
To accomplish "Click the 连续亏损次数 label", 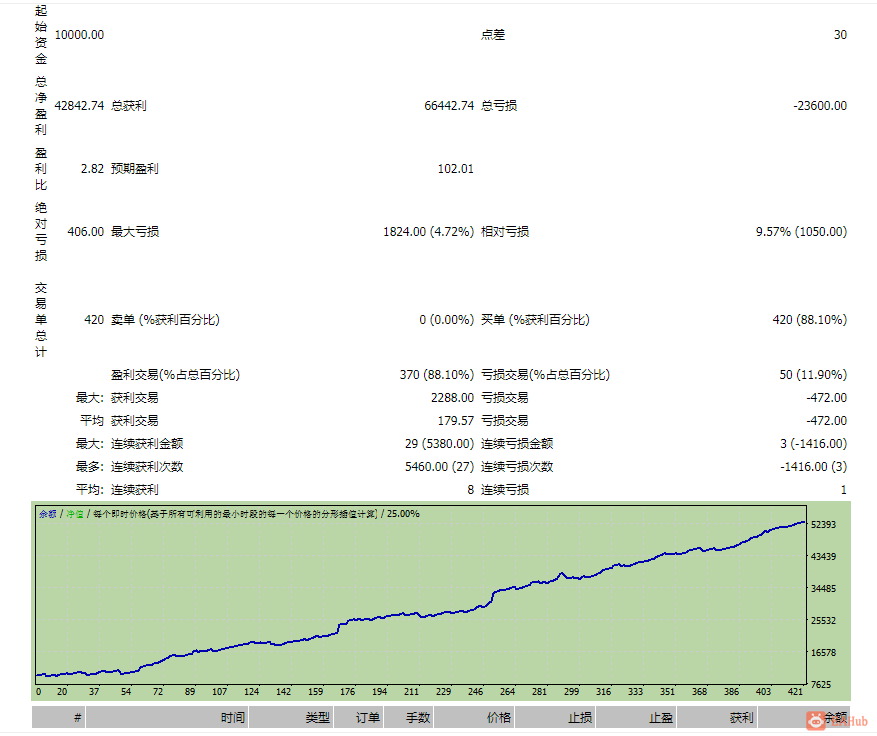I will 517,466.
